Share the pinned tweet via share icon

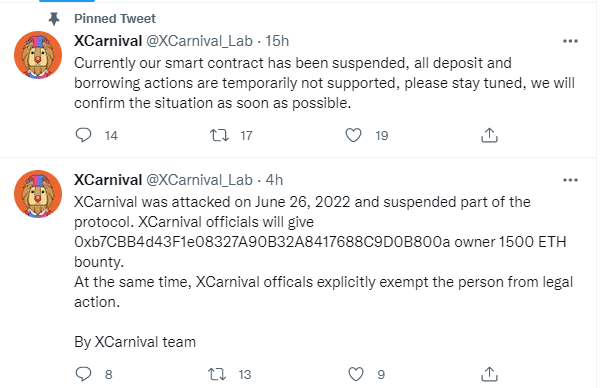[489, 135]
